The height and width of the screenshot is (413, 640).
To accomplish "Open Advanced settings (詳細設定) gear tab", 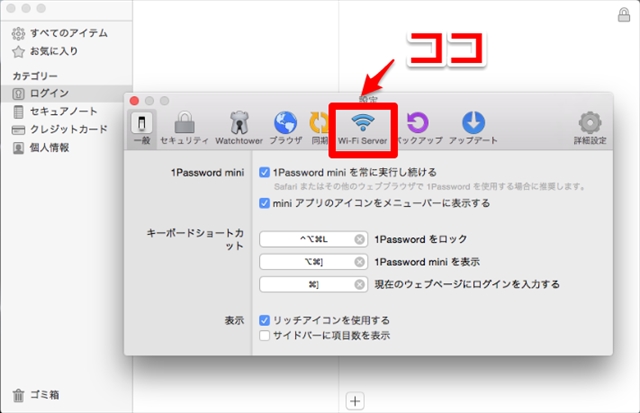I will [x=590, y=129].
